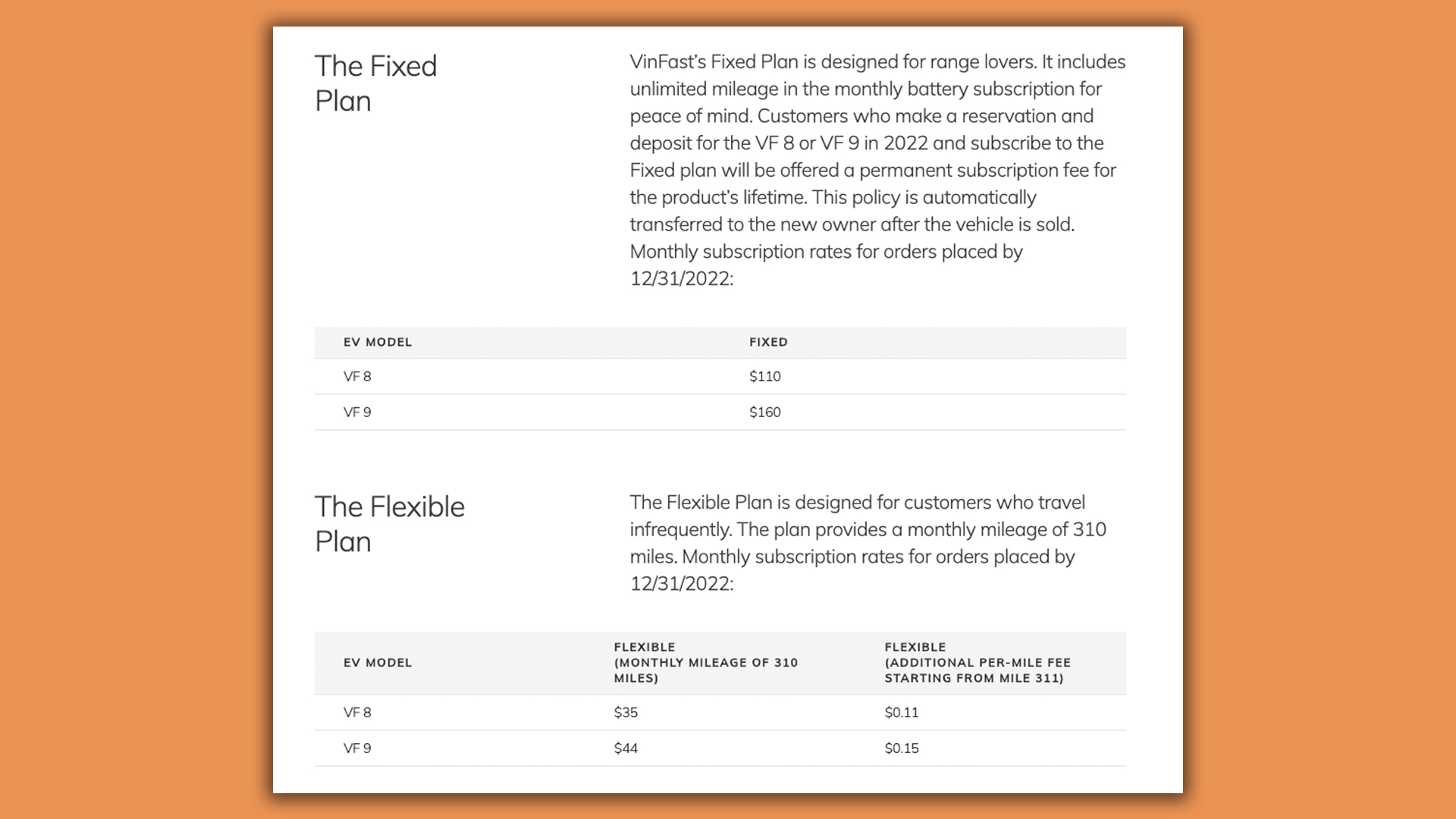Viewport: 1456px width, 819px height.
Task: Click the $160 price cell
Action: click(x=764, y=413)
